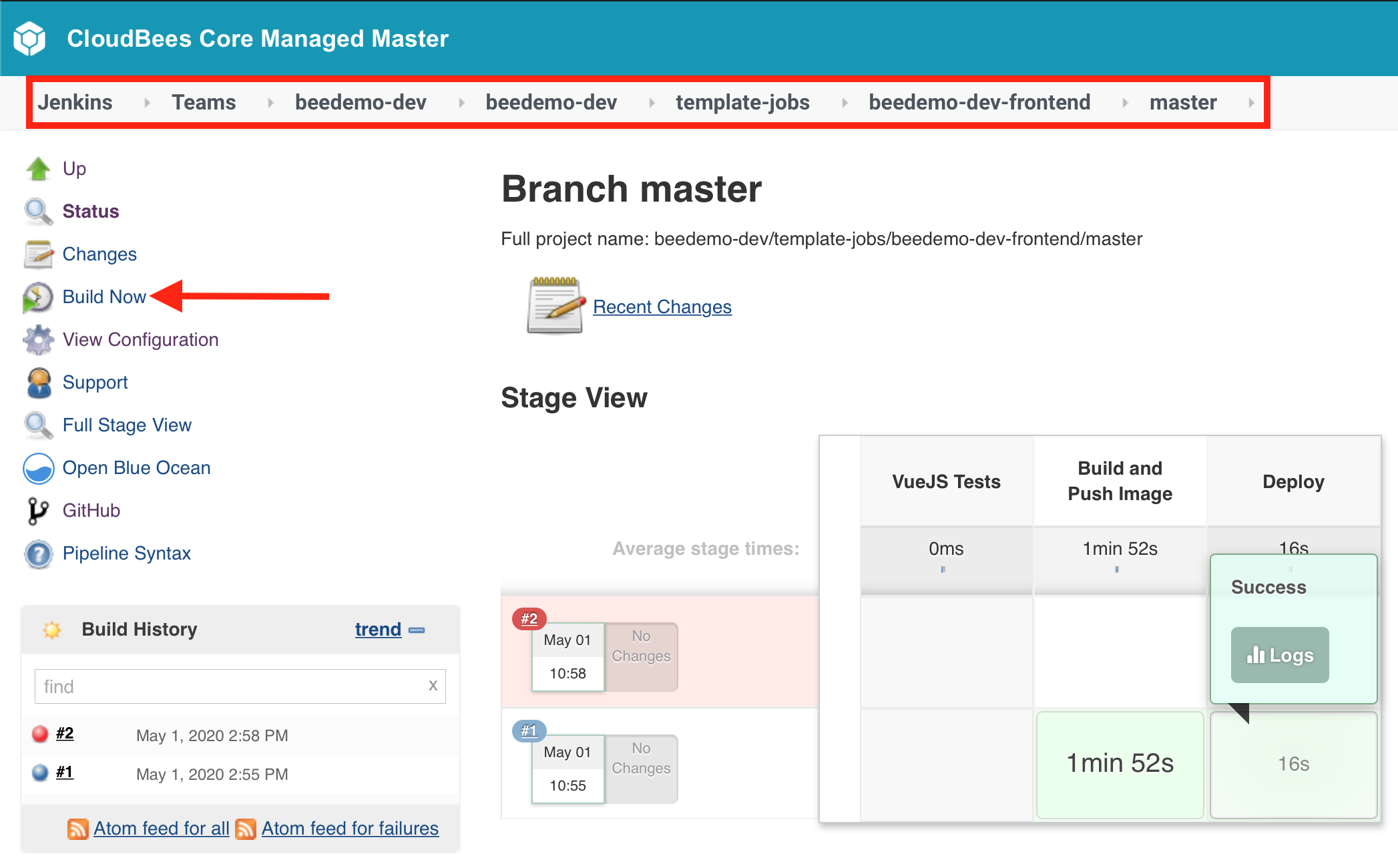The height and width of the screenshot is (868, 1398).
Task: Click No Changes box for build #1
Action: 641,769
